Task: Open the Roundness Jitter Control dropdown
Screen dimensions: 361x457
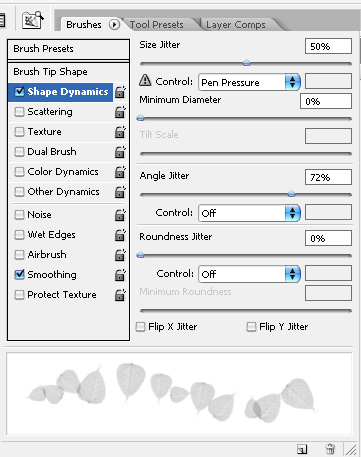Action: [x=249, y=274]
